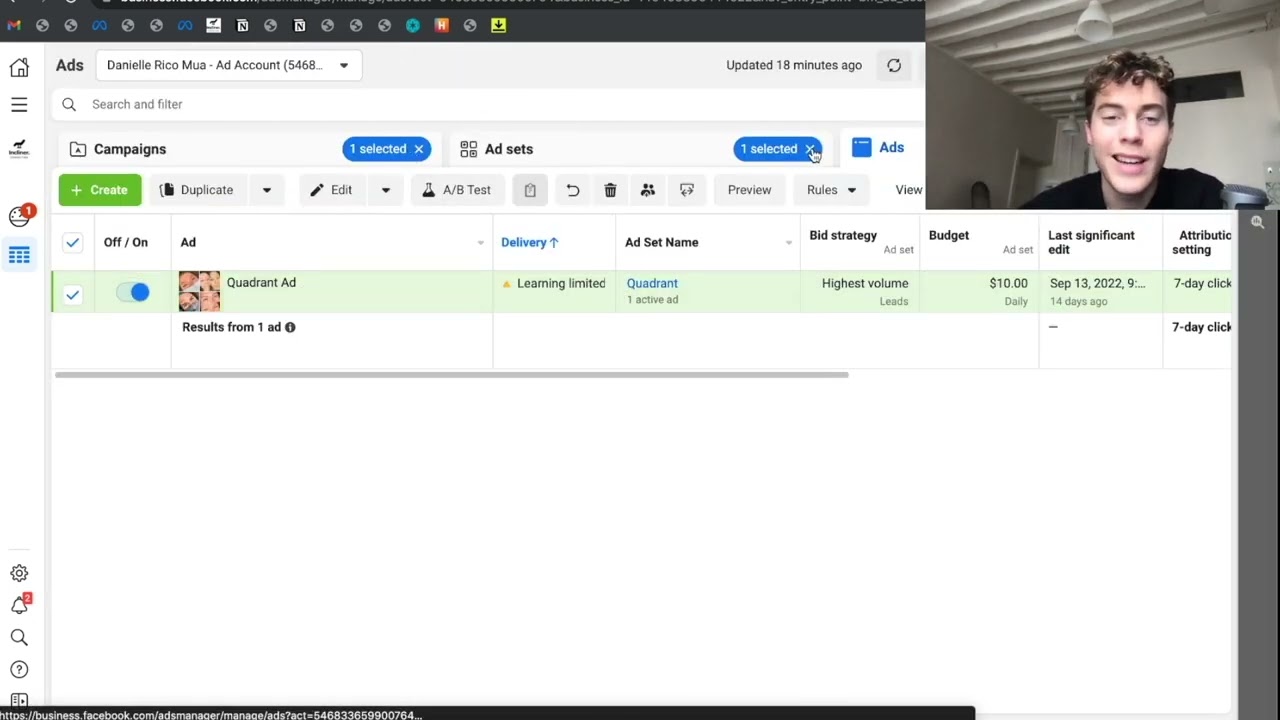Viewport: 1280px width, 720px height.
Task: Click the search magnifier in filter bar
Action: (69, 104)
